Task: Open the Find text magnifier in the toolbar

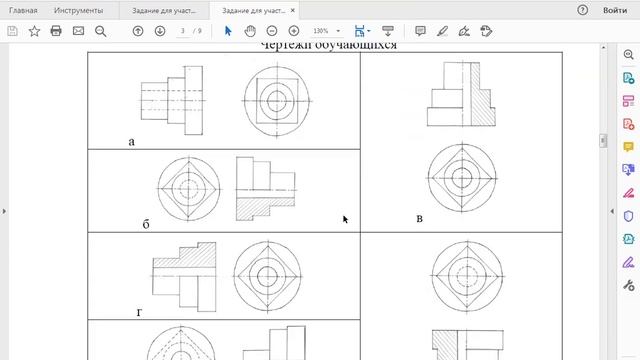Action: [100, 31]
